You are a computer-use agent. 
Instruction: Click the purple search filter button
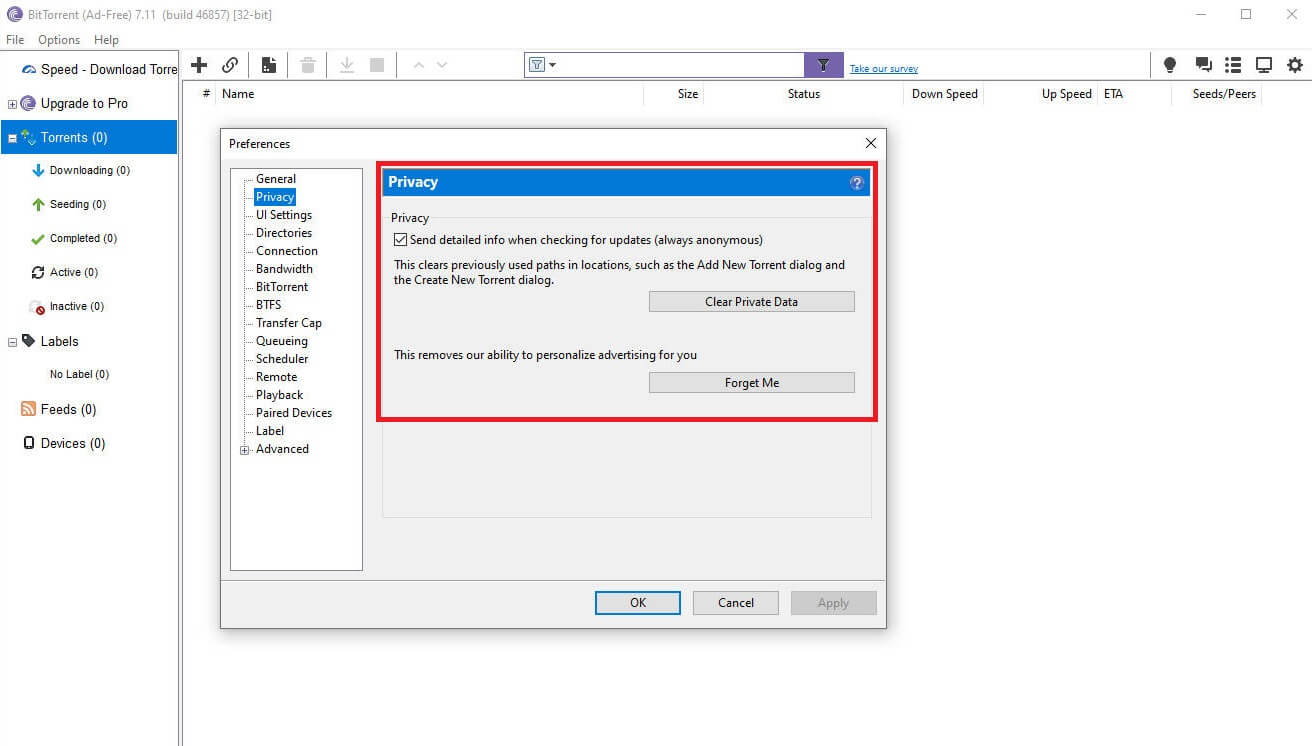click(x=824, y=65)
